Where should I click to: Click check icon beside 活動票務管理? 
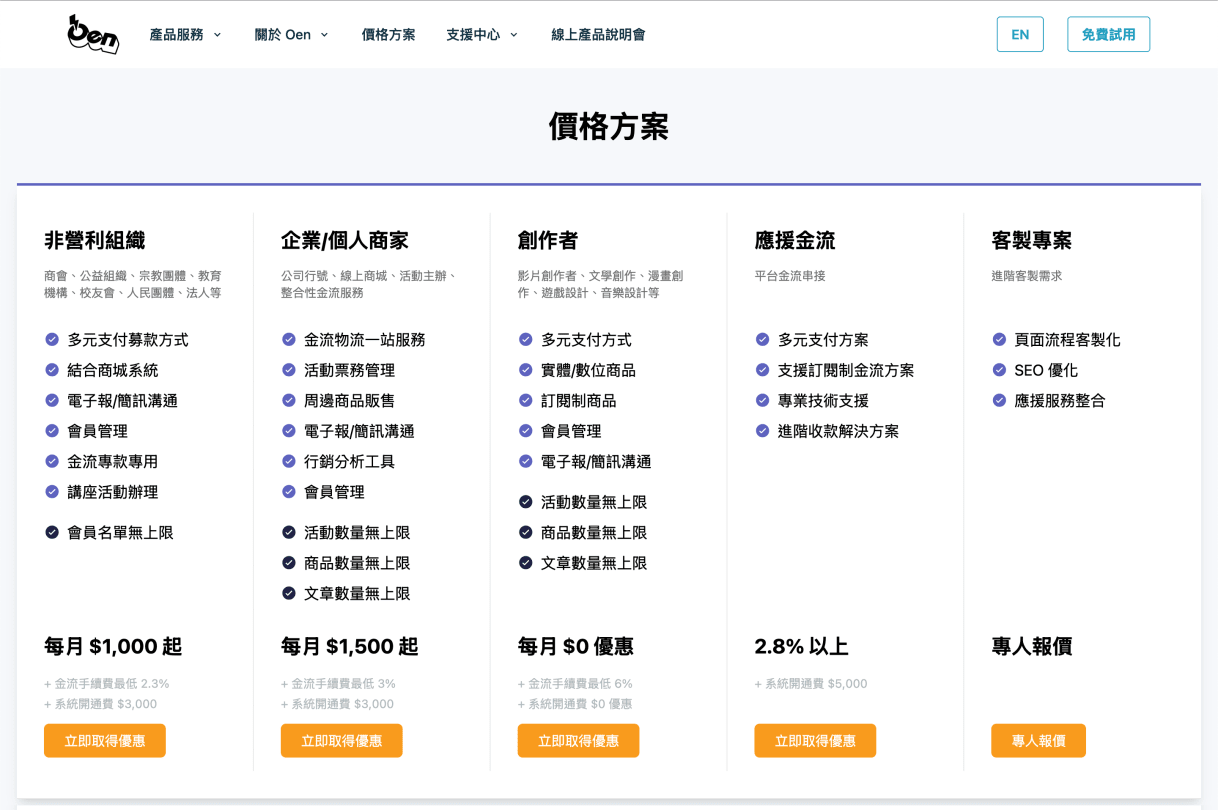pyautogui.click(x=289, y=370)
